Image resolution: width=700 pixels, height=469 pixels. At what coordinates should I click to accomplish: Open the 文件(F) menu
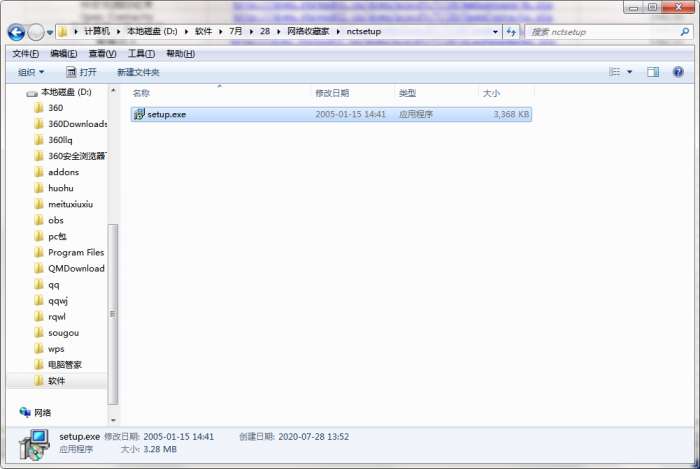[x=25, y=54]
